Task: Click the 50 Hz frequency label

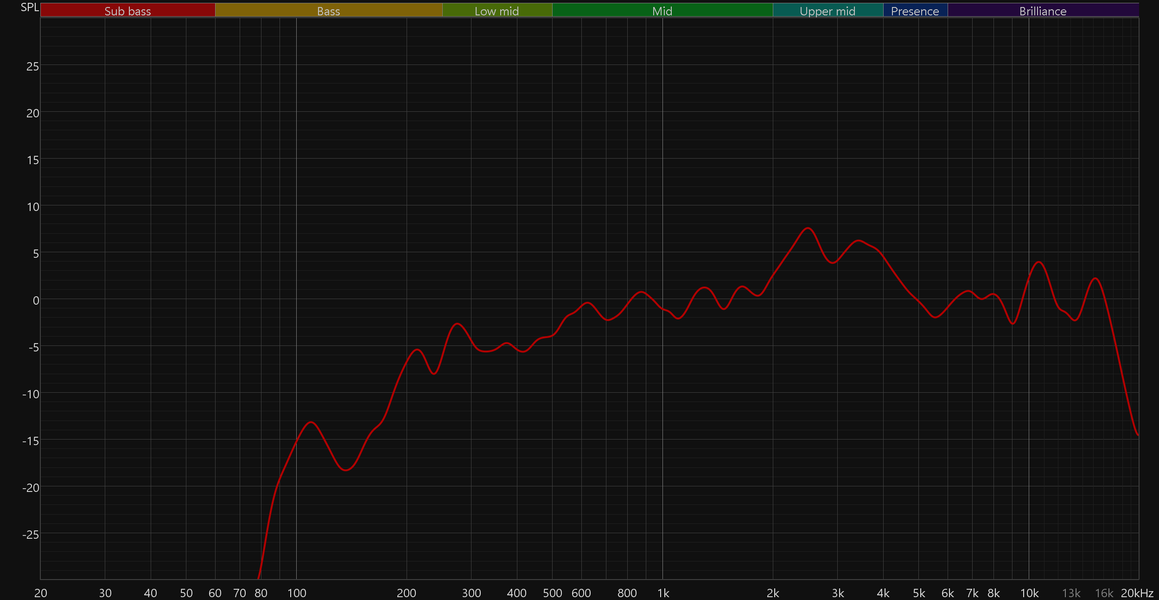Action: tap(186, 593)
